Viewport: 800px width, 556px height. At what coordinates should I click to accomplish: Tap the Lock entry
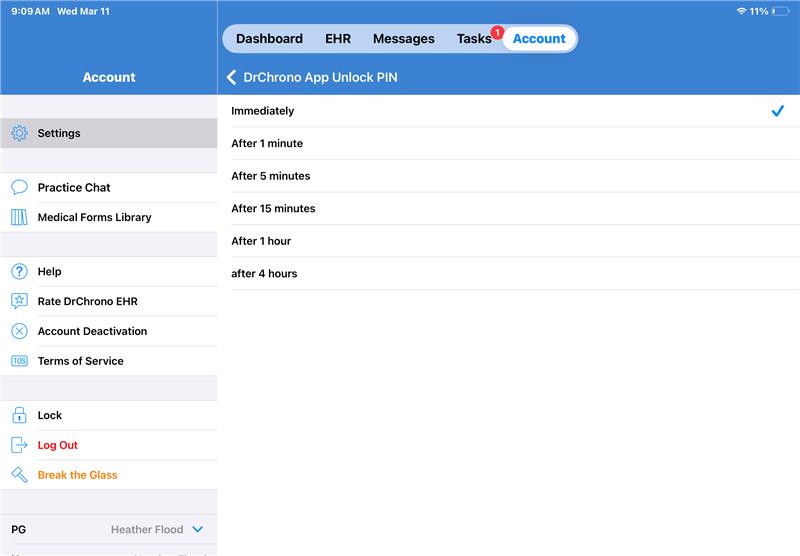[109, 415]
